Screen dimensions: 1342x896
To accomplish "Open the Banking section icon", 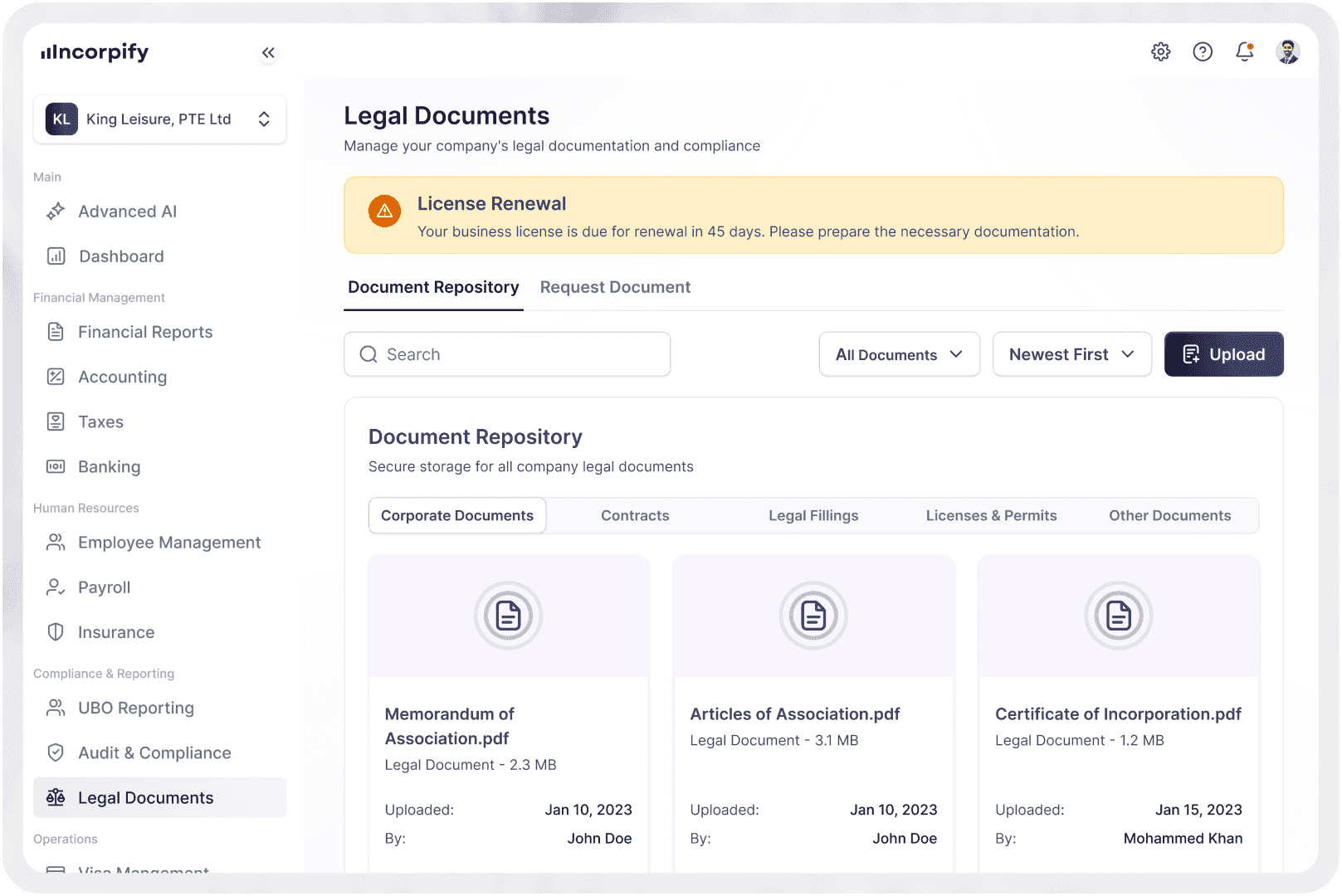I will click(x=55, y=466).
